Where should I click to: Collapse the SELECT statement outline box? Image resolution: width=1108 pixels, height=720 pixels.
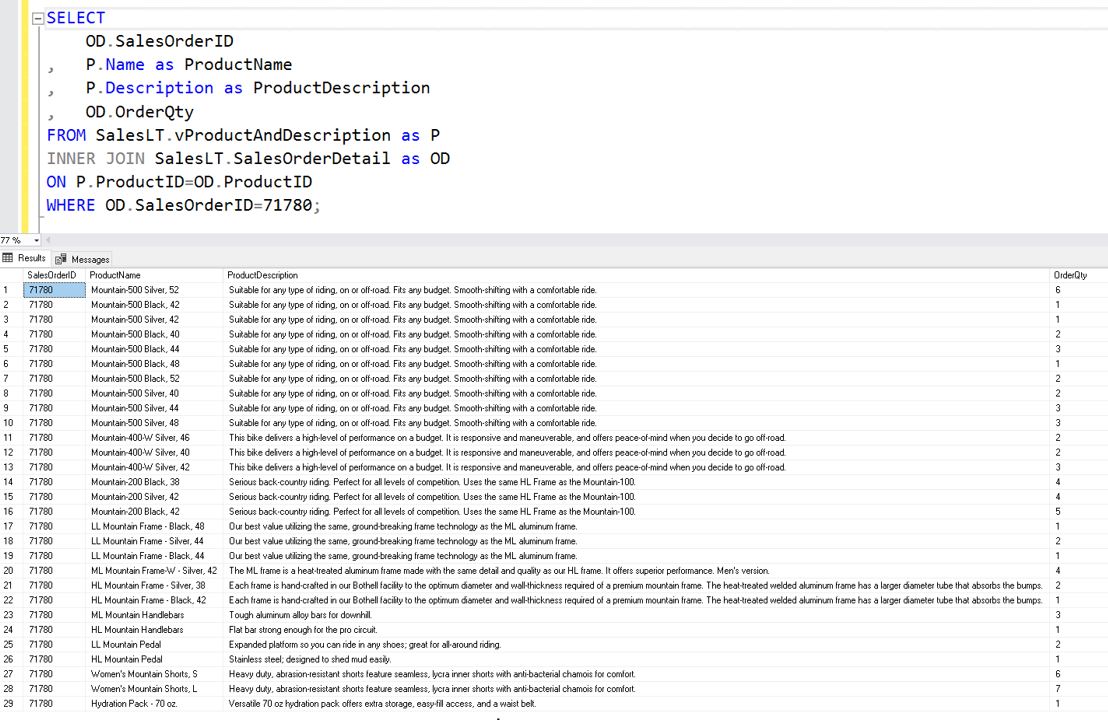tap(38, 18)
